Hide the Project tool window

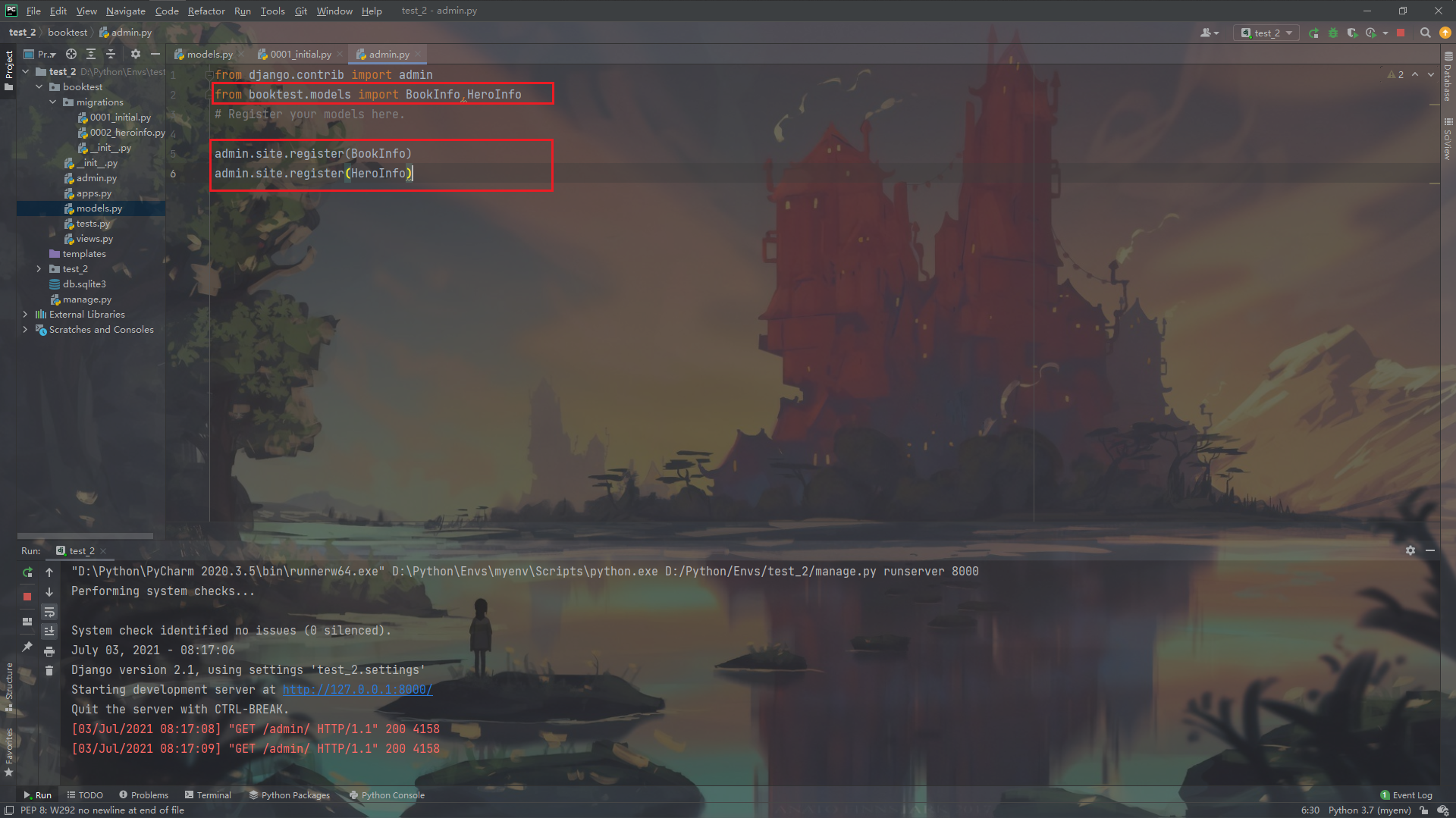tap(155, 54)
